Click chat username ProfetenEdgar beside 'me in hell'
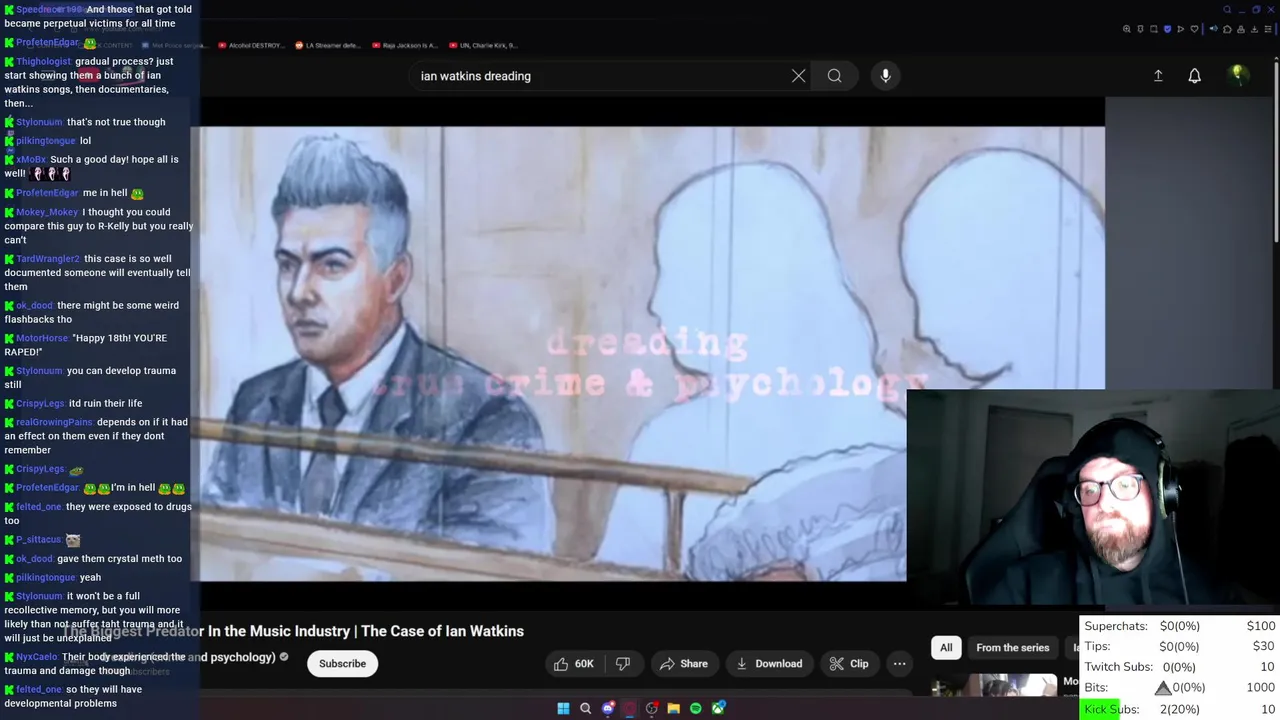The height and width of the screenshot is (720, 1280). 47,193
